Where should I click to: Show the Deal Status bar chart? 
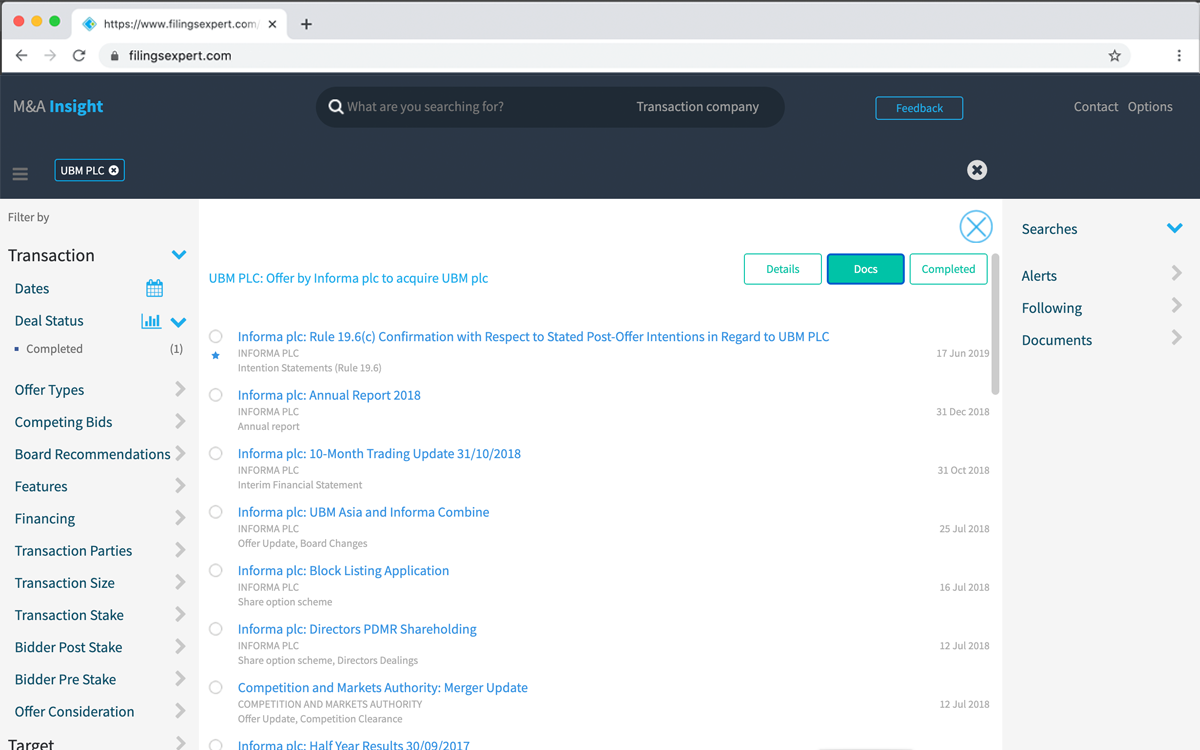pos(151,321)
